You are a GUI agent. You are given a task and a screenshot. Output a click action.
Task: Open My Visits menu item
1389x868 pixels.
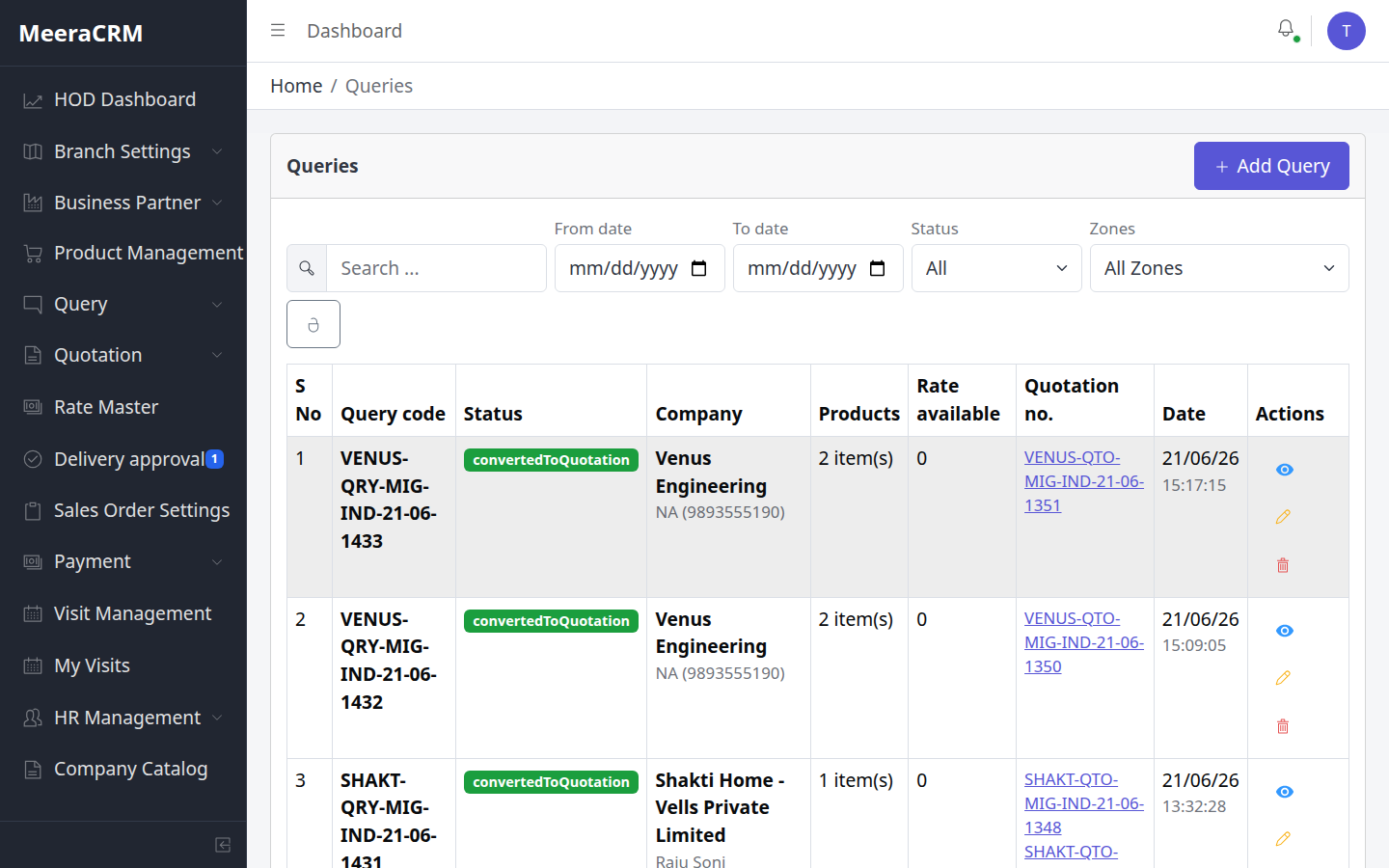(123, 665)
